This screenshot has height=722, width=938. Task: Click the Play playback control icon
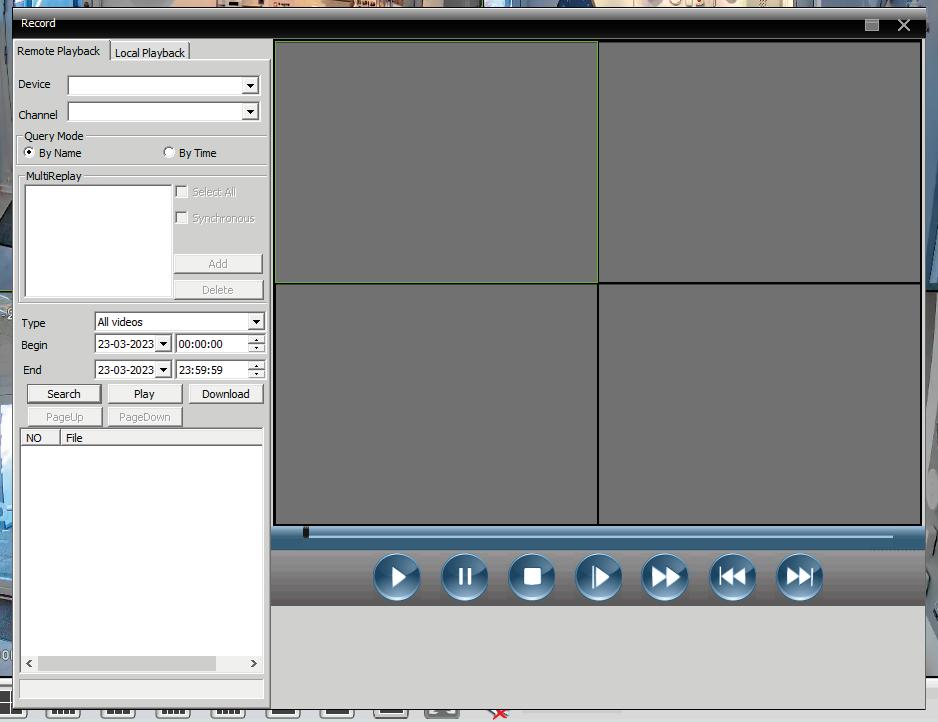397,577
